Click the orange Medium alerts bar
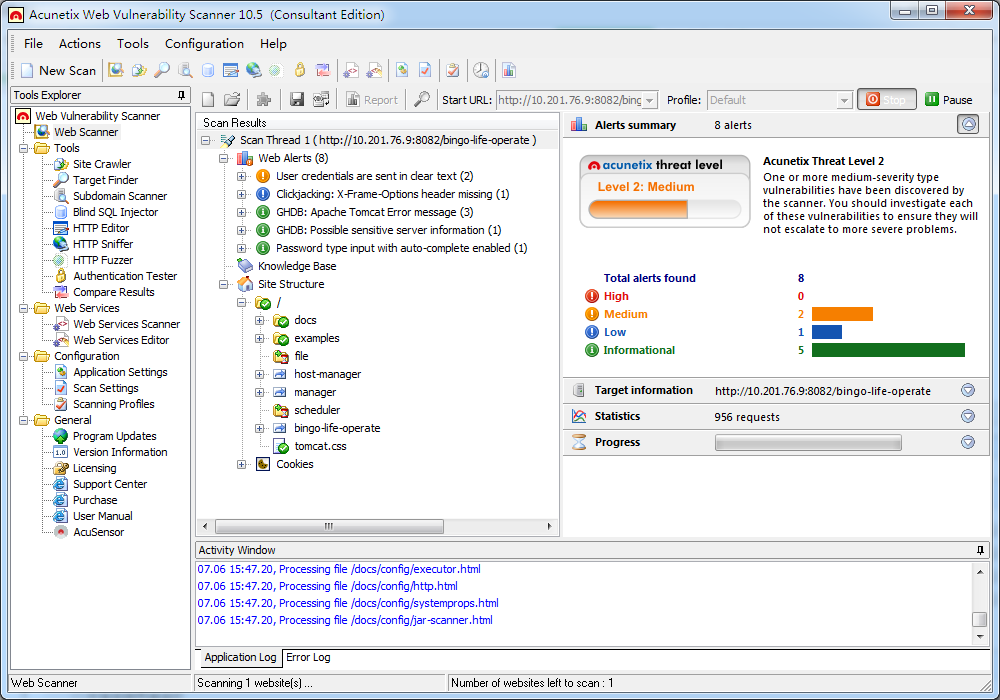1000x700 pixels. [x=842, y=314]
